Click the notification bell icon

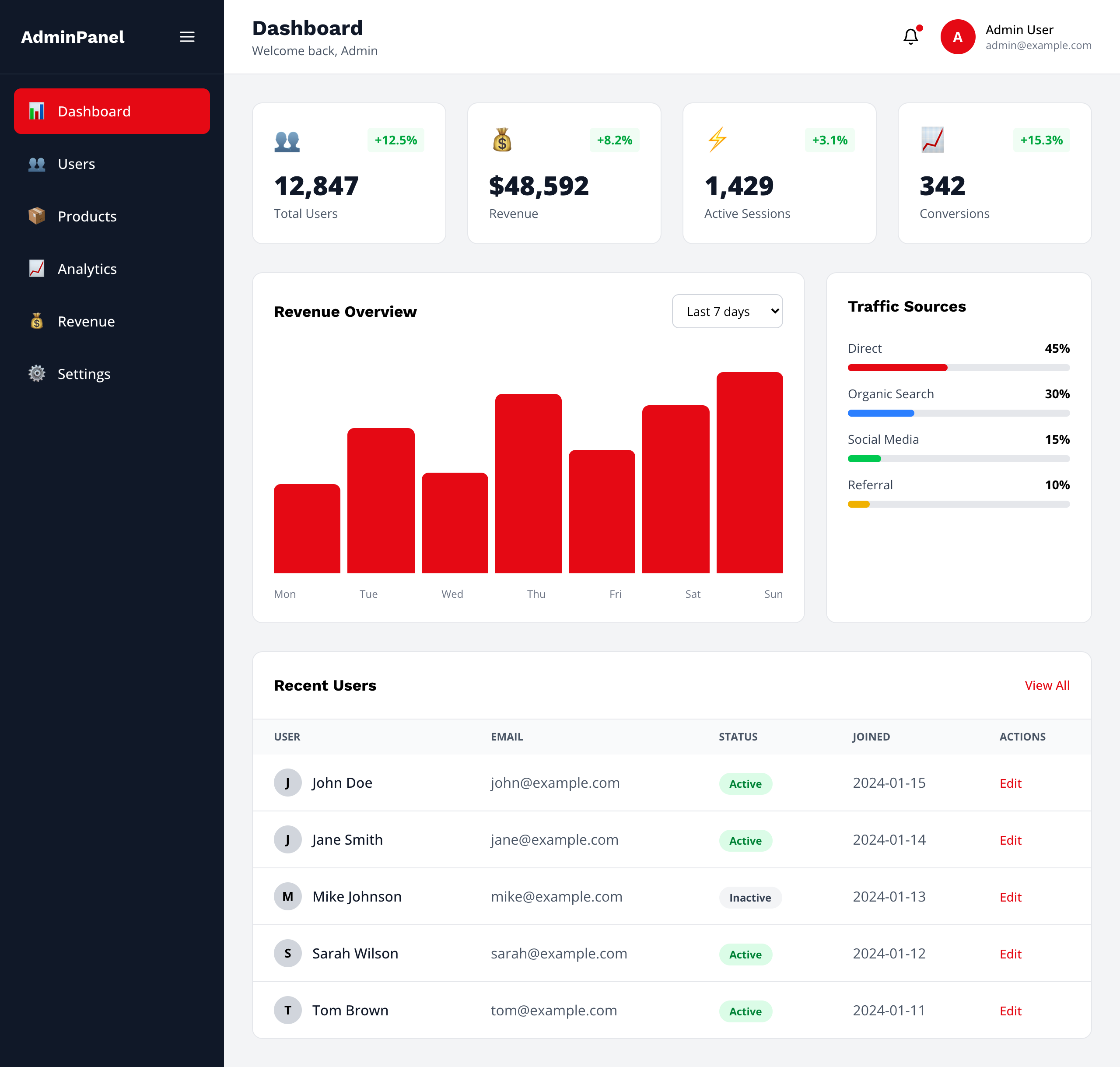click(911, 36)
